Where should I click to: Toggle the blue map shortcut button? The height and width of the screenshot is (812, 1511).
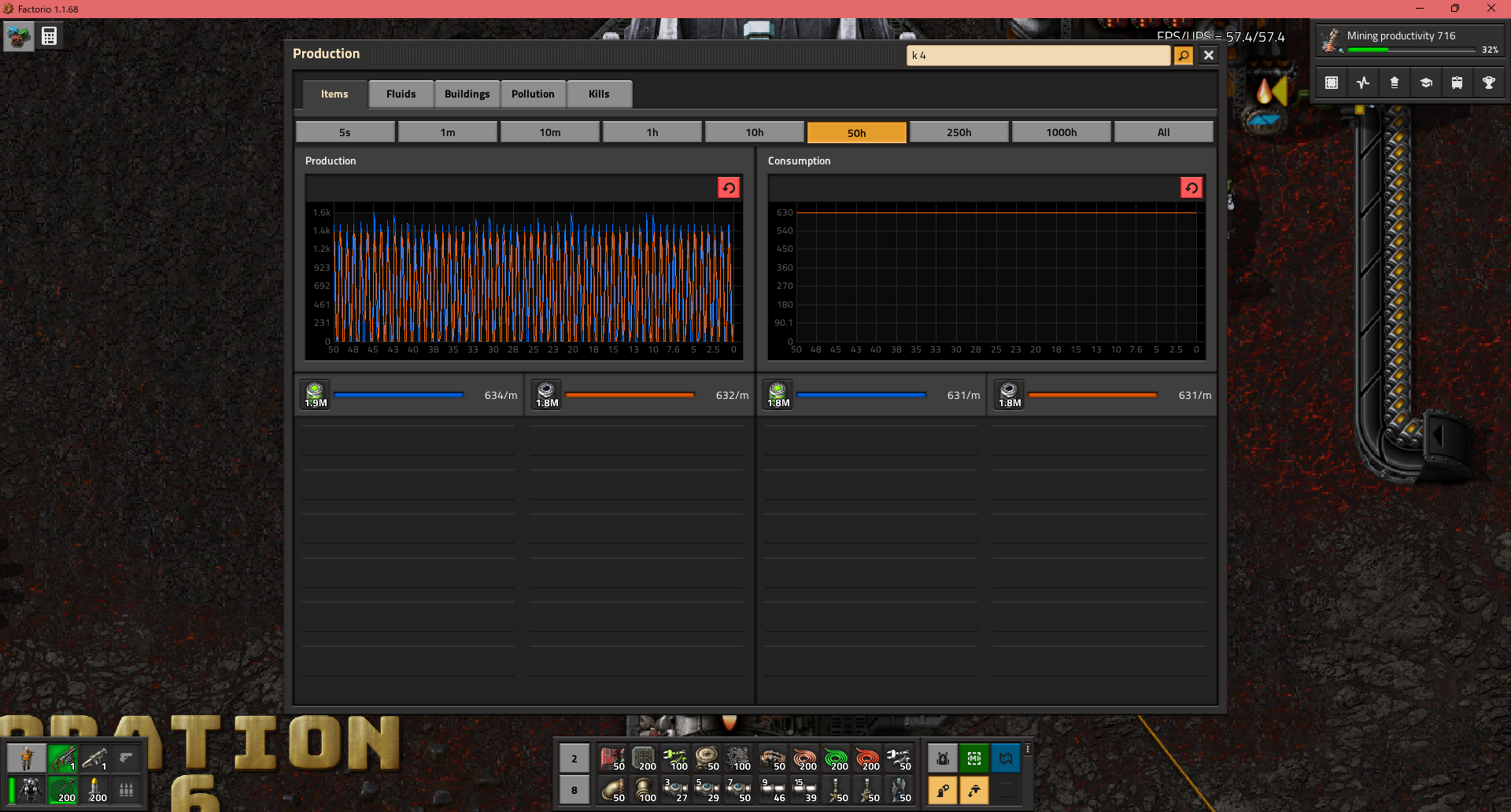tap(1006, 758)
